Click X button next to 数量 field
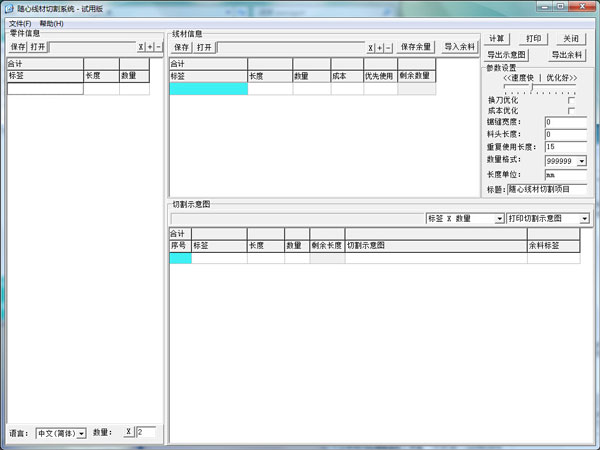Image resolution: width=600 pixels, height=450 pixels. tap(129, 432)
